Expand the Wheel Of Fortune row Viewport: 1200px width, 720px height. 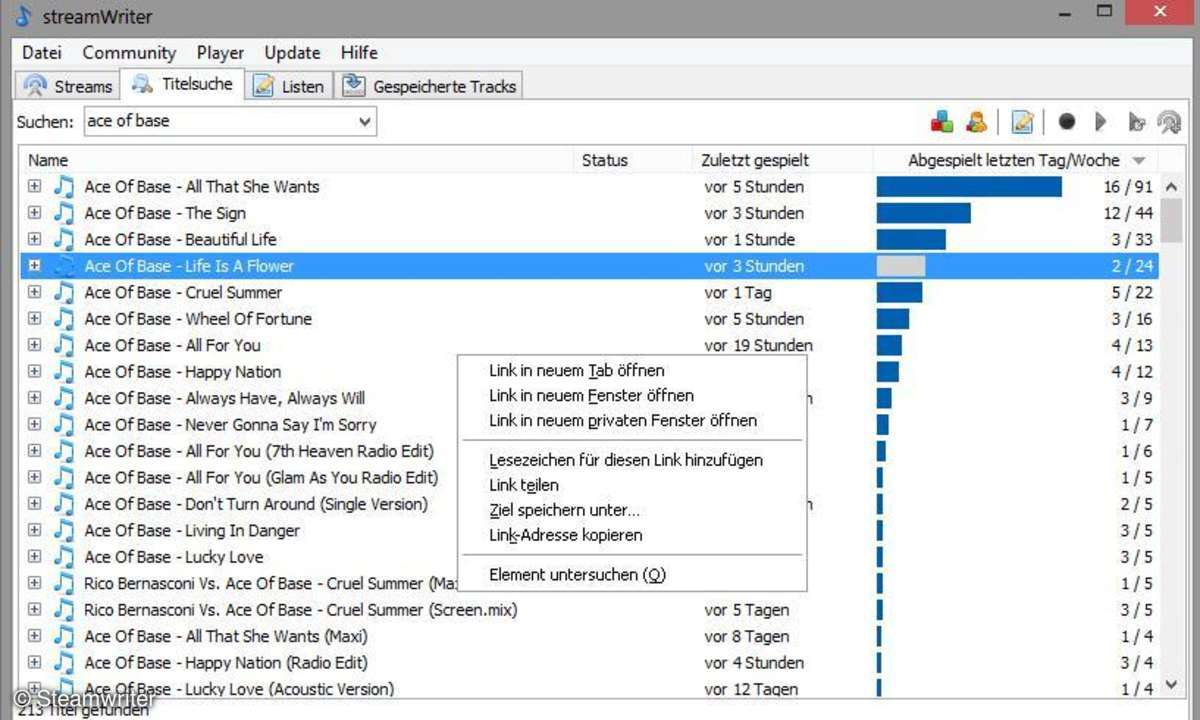tap(34, 319)
